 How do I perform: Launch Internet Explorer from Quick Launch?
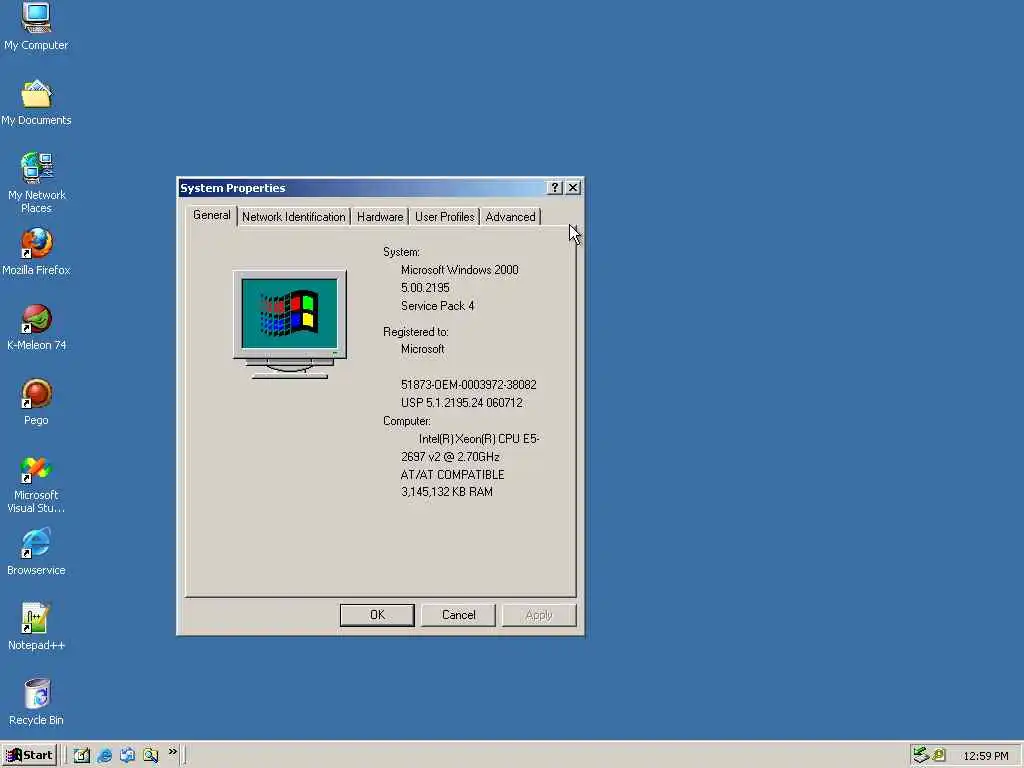click(x=104, y=755)
